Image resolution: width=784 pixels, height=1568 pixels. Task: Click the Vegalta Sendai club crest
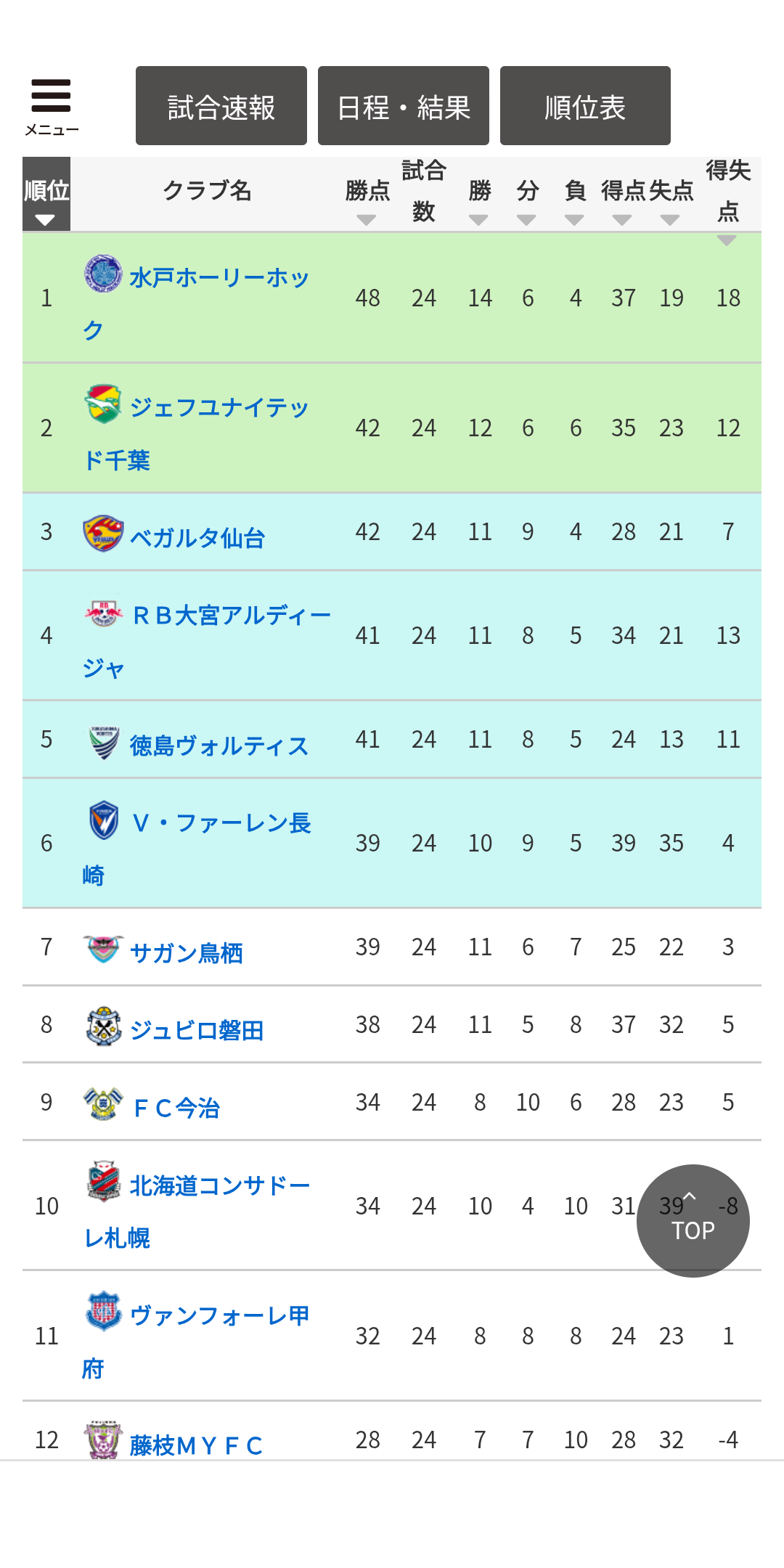click(x=103, y=534)
